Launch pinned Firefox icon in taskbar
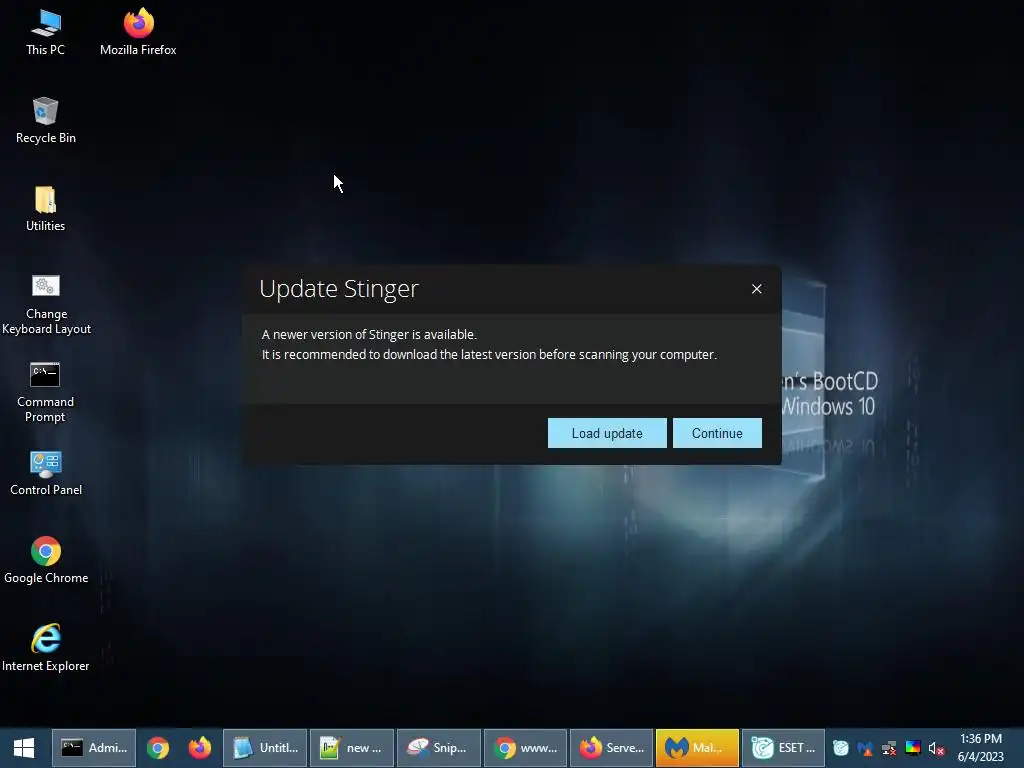Viewport: 1024px width, 768px height. (200, 748)
